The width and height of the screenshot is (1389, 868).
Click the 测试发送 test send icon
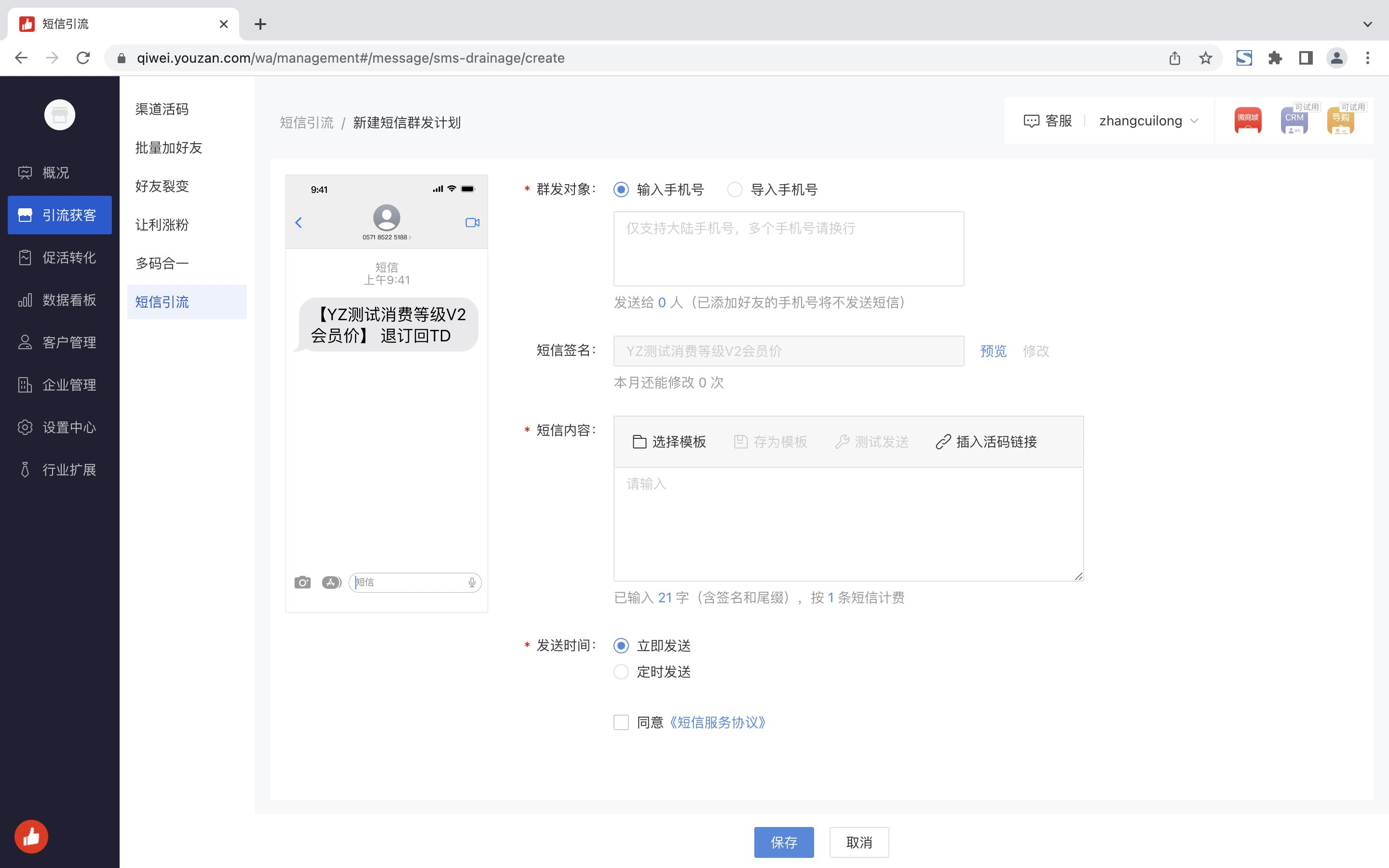tap(872, 442)
